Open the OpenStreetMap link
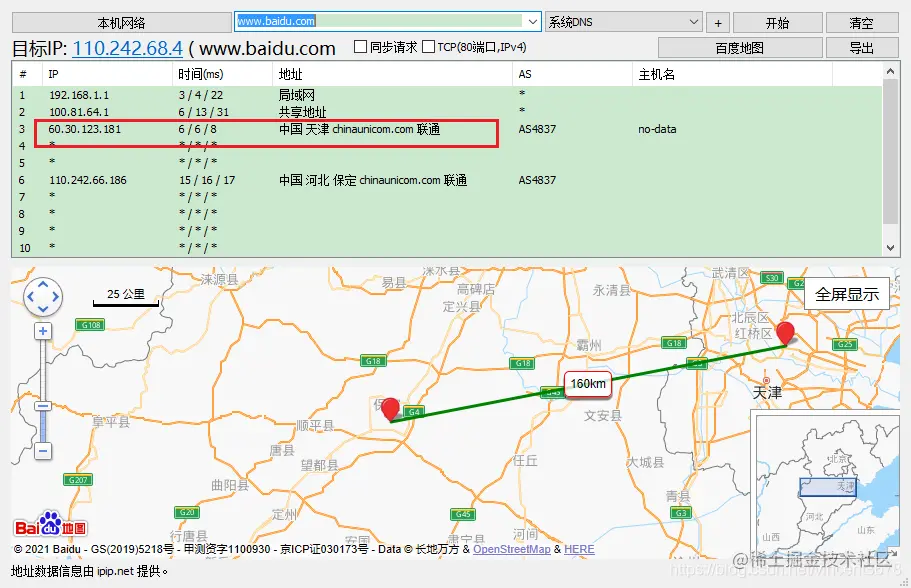The image size is (911, 588). click(512, 549)
